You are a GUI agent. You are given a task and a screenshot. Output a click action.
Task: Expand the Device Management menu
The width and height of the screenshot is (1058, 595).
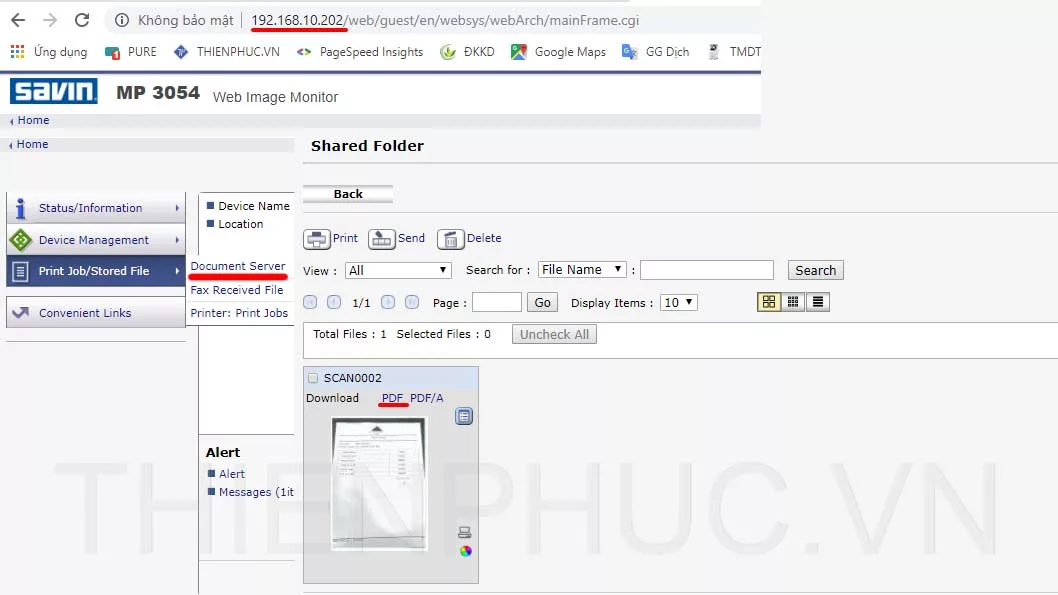click(x=95, y=240)
